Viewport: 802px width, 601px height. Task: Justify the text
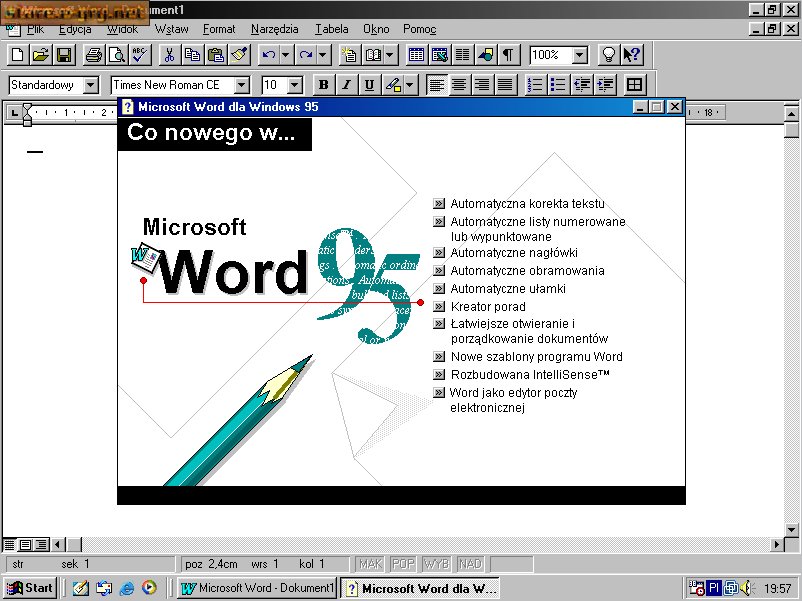tap(505, 85)
